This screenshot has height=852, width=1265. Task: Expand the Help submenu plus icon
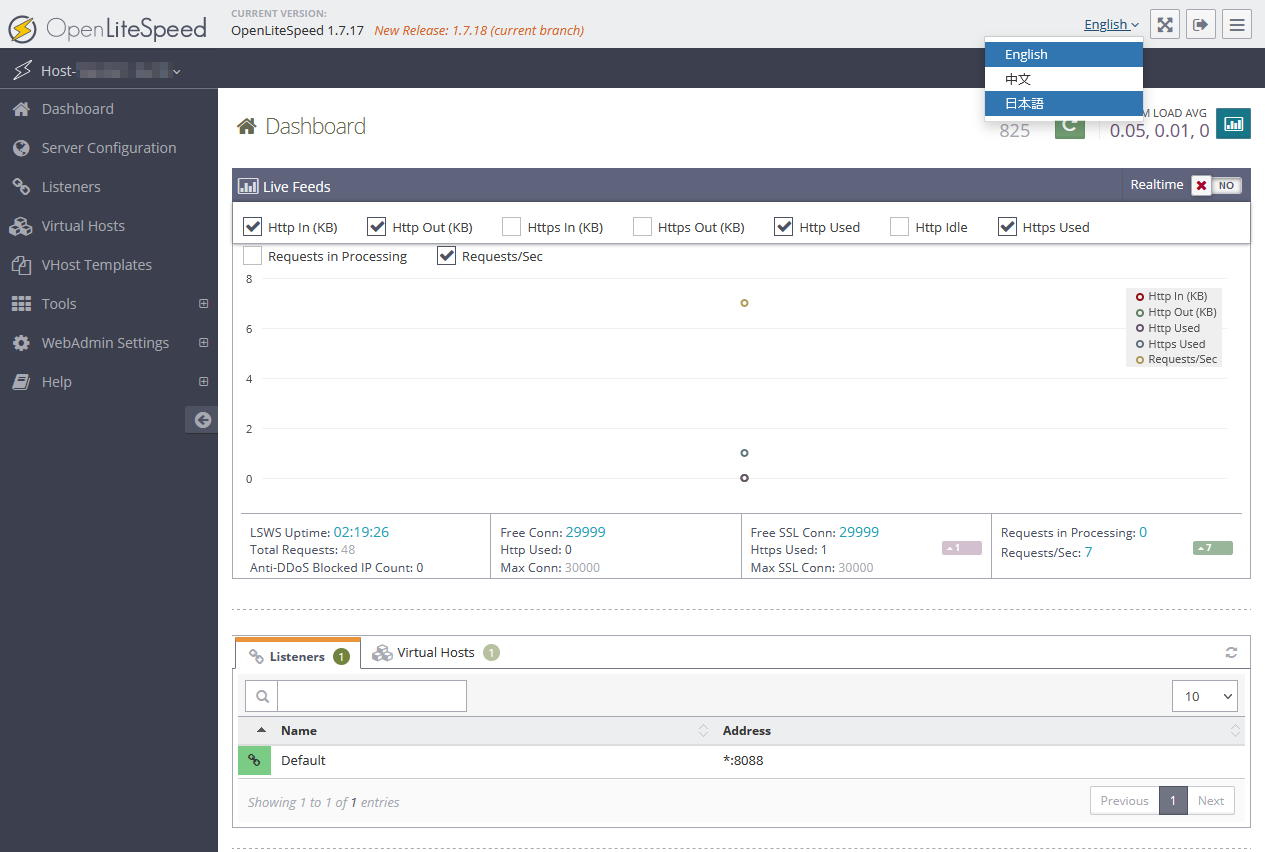(204, 382)
